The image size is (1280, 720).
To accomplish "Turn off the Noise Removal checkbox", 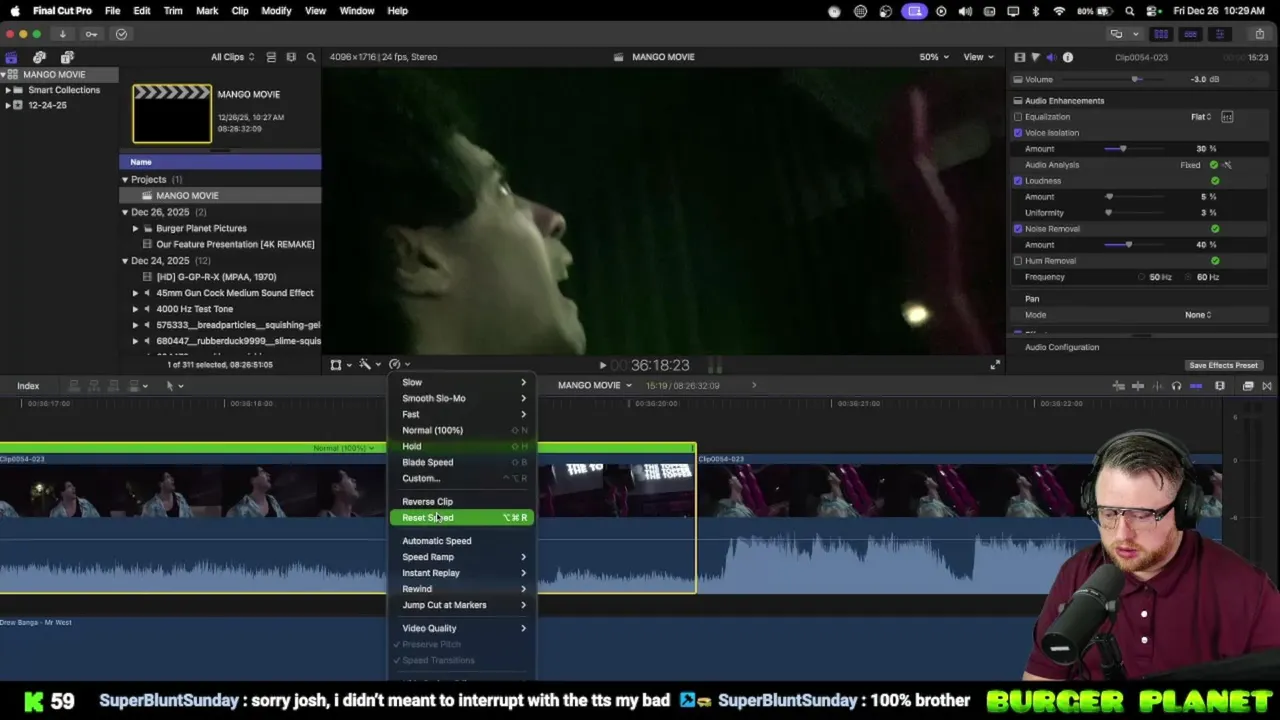I will click(1018, 229).
